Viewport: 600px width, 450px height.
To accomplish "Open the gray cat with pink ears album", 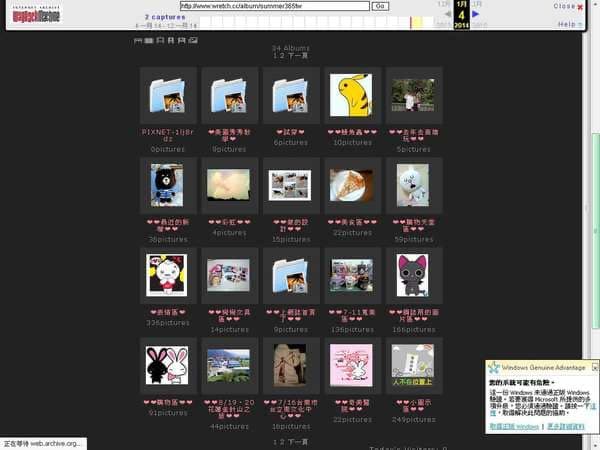I will click(x=412, y=275).
